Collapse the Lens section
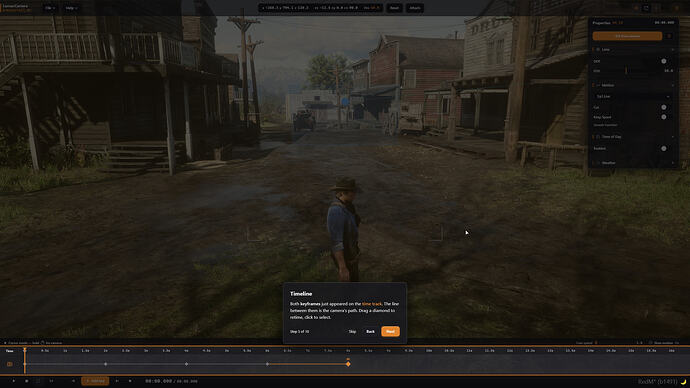The width and height of the screenshot is (690, 388). coord(672,50)
